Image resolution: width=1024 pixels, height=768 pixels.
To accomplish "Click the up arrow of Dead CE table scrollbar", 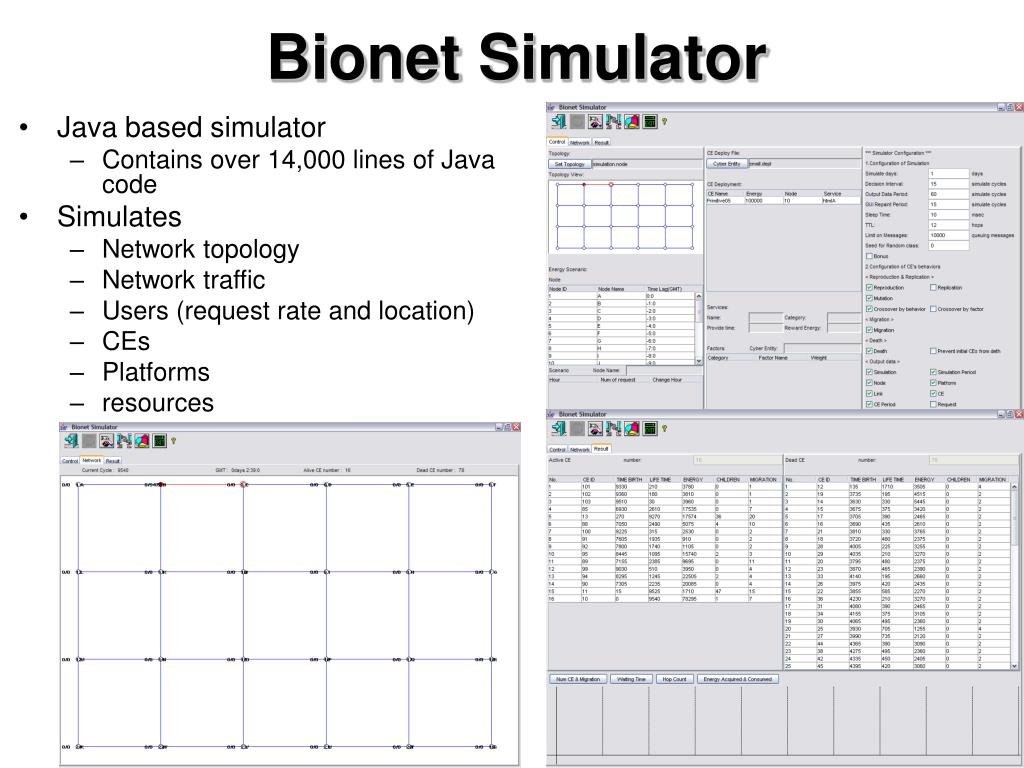I will [1014, 487].
